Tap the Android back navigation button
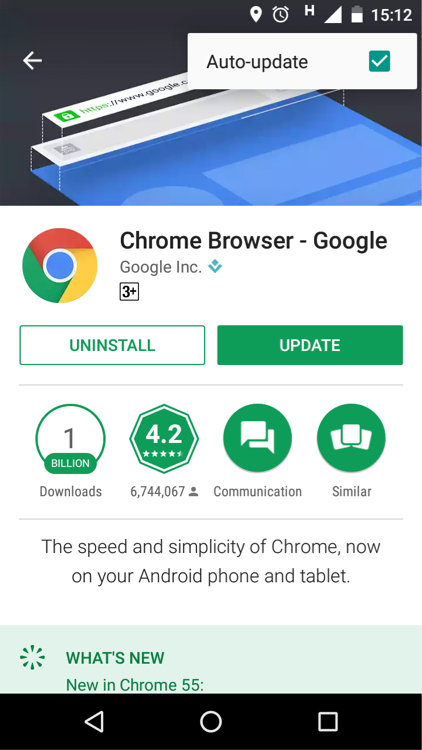Image resolution: width=422 pixels, height=750 pixels. tap(94, 721)
